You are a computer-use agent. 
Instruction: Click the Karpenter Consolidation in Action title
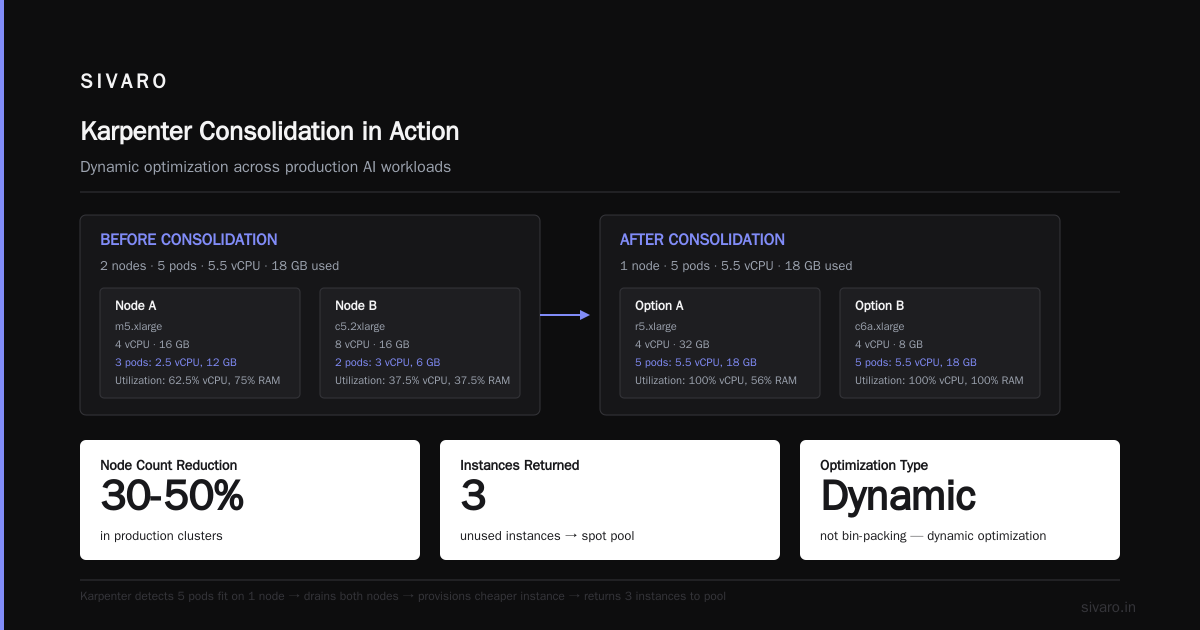(x=269, y=131)
